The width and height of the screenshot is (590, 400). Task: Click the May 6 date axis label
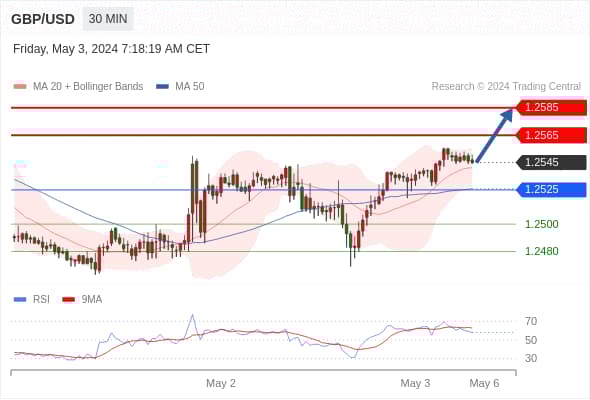click(484, 383)
